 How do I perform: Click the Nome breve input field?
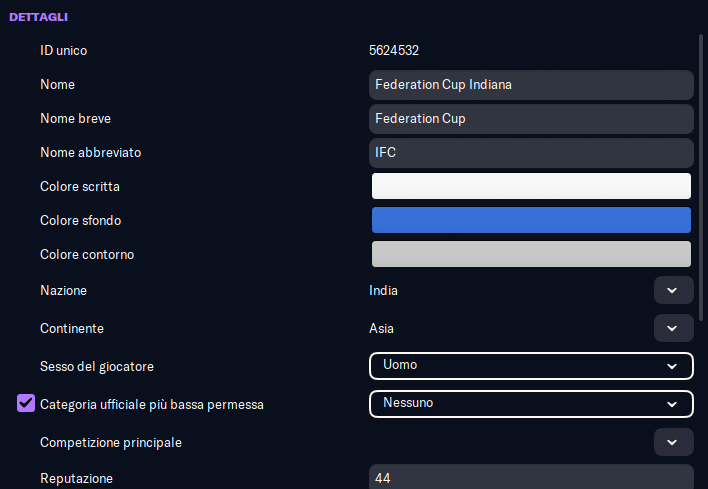530,119
